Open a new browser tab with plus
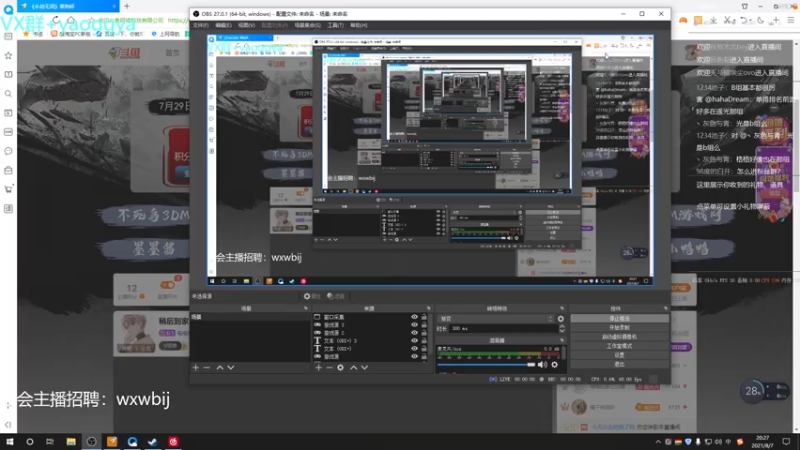 point(127,6)
